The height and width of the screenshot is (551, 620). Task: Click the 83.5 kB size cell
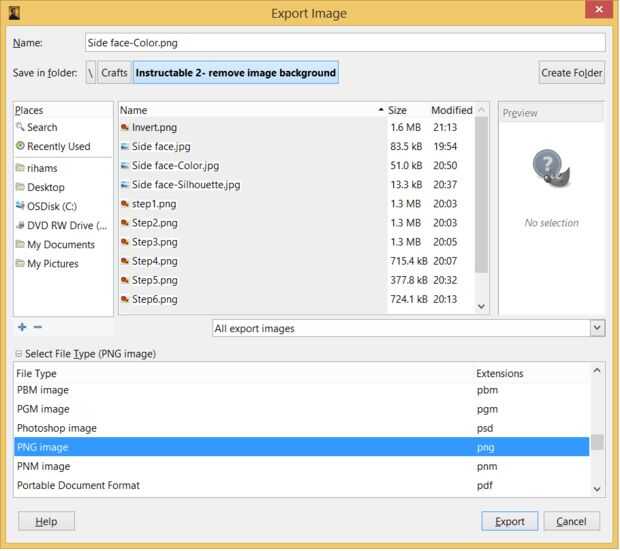pyautogui.click(x=406, y=146)
